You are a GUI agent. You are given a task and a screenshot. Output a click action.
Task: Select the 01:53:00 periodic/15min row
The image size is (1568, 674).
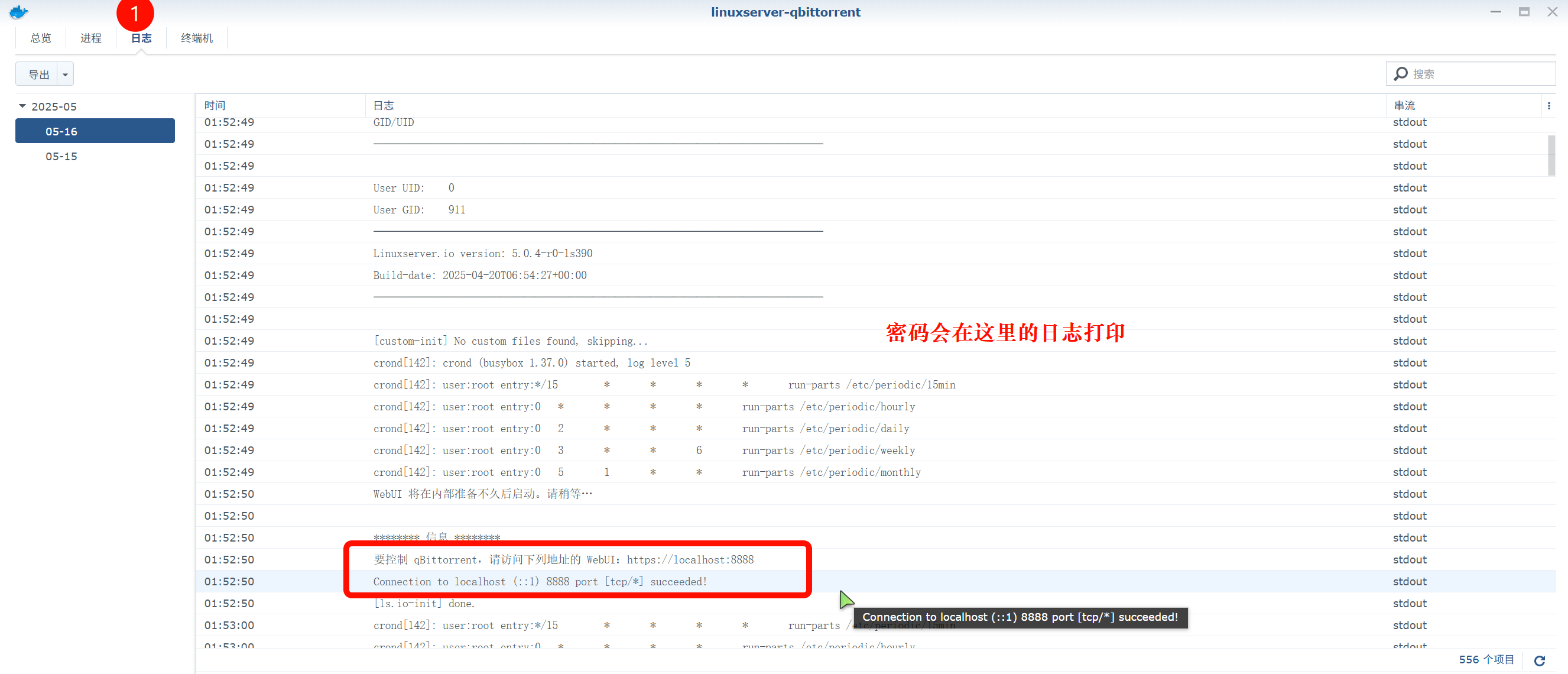click(x=875, y=626)
